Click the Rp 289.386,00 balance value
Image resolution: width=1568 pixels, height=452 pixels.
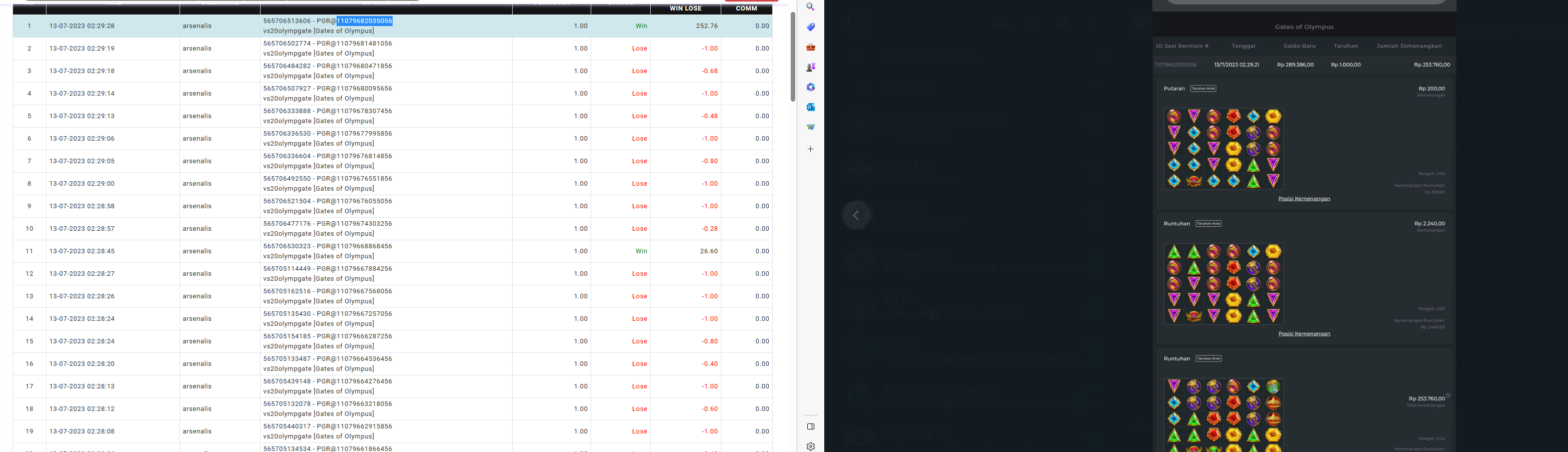1295,65
